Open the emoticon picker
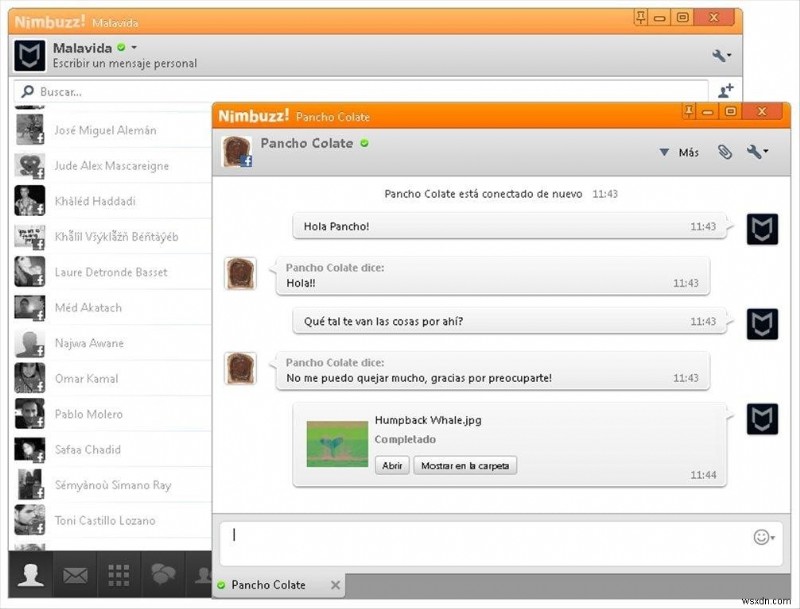The width and height of the screenshot is (800, 609). tap(764, 537)
